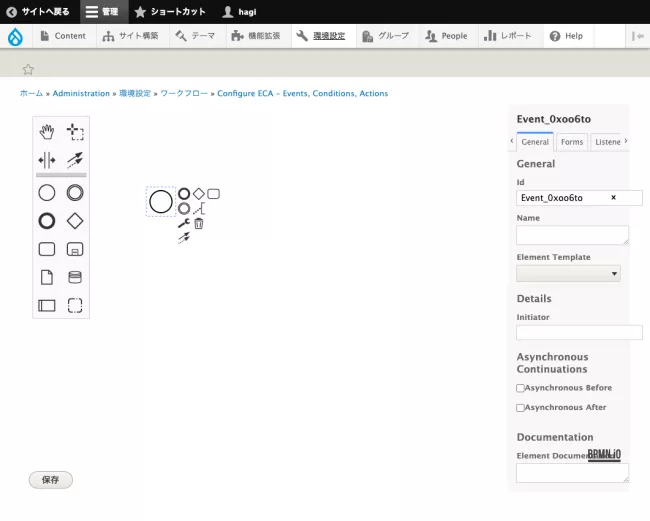Enable Asynchronous After checkbox
The height and width of the screenshot is (521, 650).
point(520,408)
